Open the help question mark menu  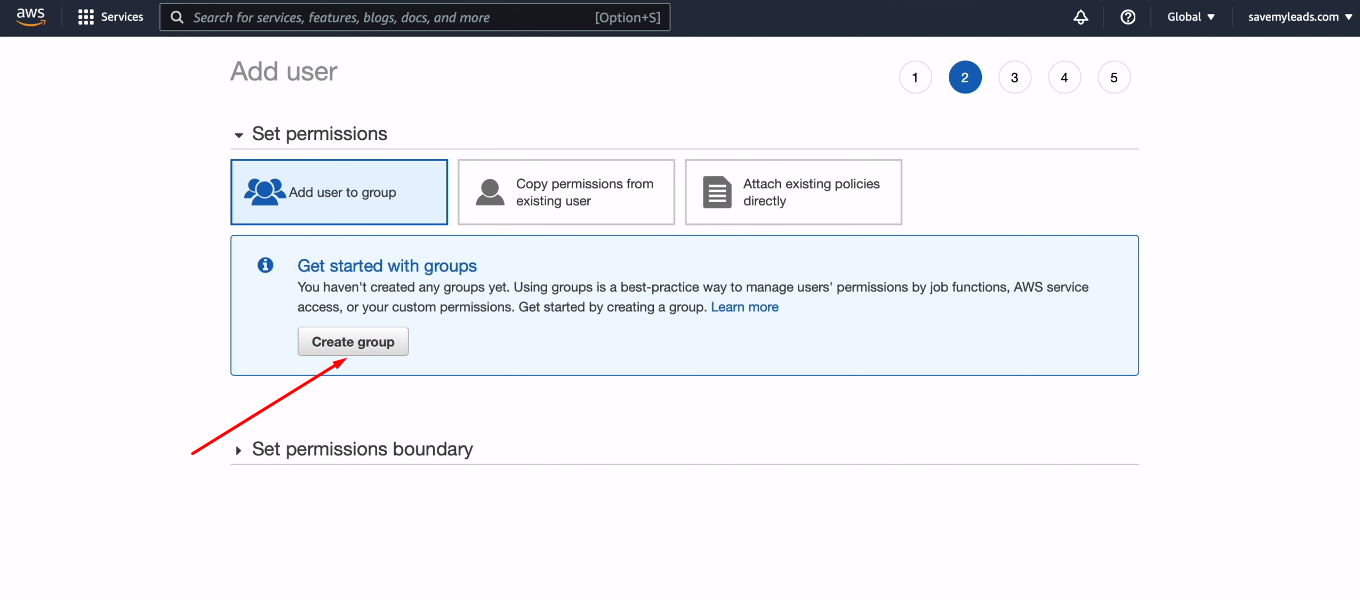pos(1128,17)
